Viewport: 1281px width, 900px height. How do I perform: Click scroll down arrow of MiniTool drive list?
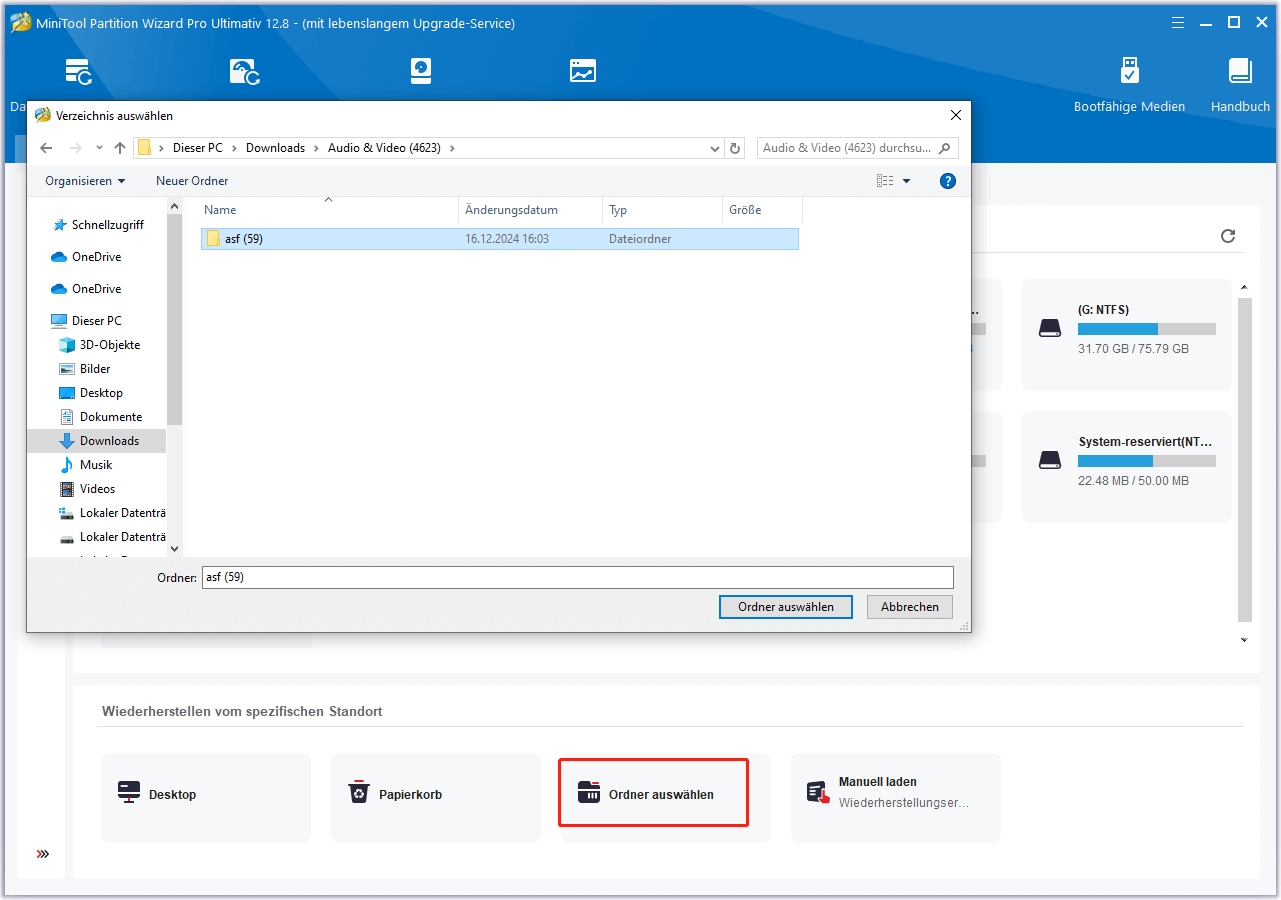coord(1244,639)
